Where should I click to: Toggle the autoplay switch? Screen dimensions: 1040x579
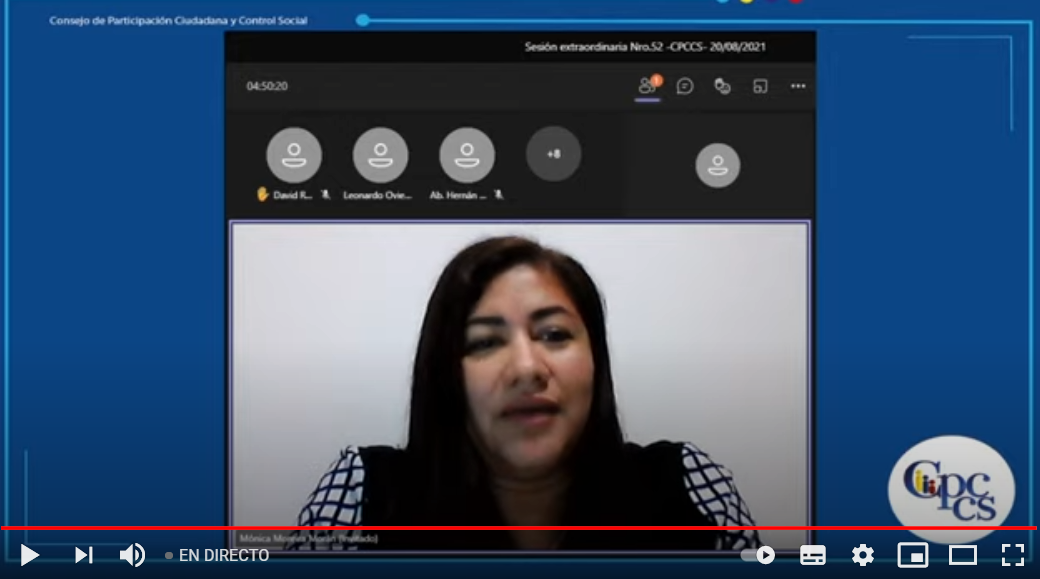pyautogui.click(x=758, y=555)
